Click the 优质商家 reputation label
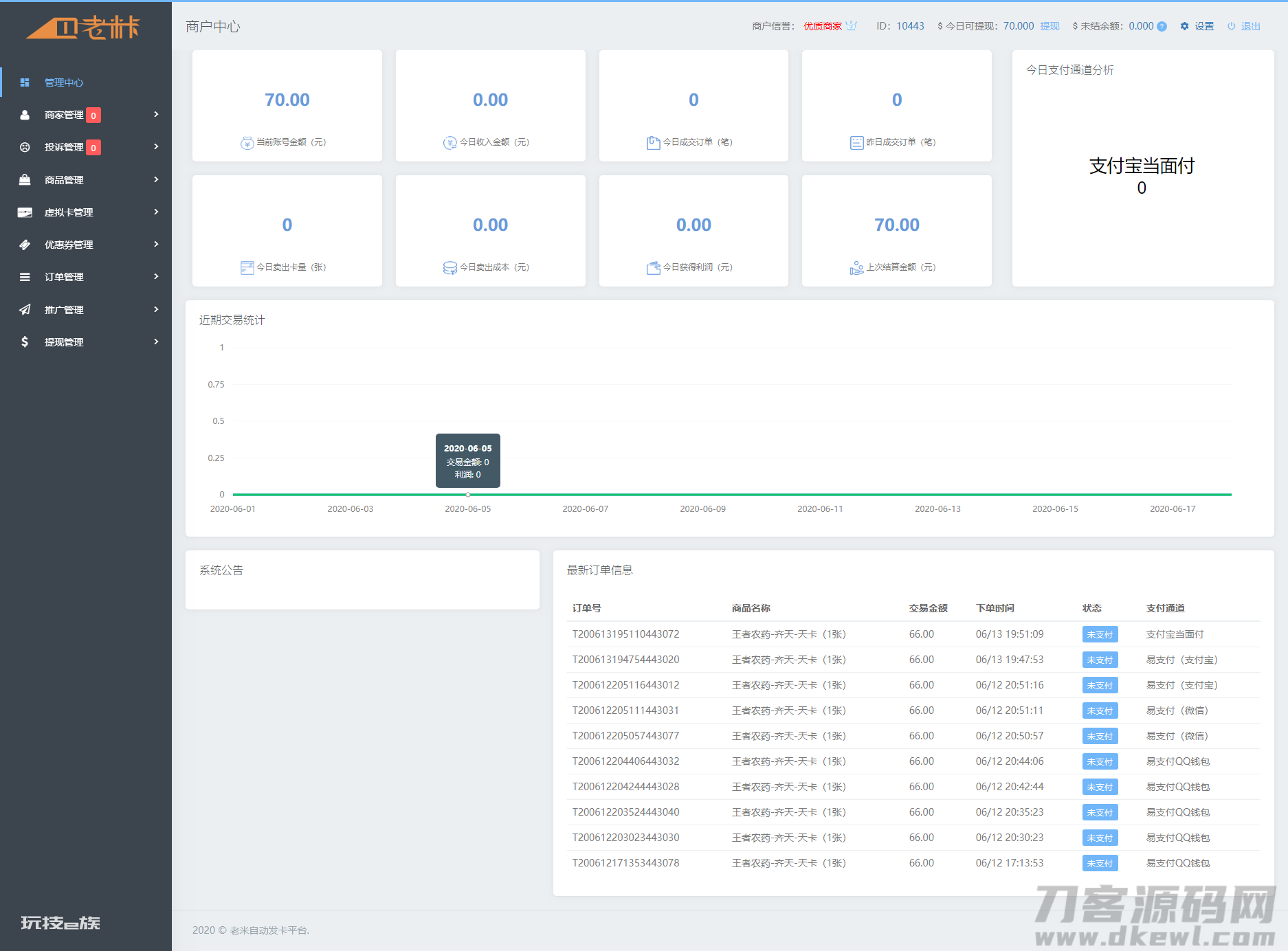 [x=823, y=26]
